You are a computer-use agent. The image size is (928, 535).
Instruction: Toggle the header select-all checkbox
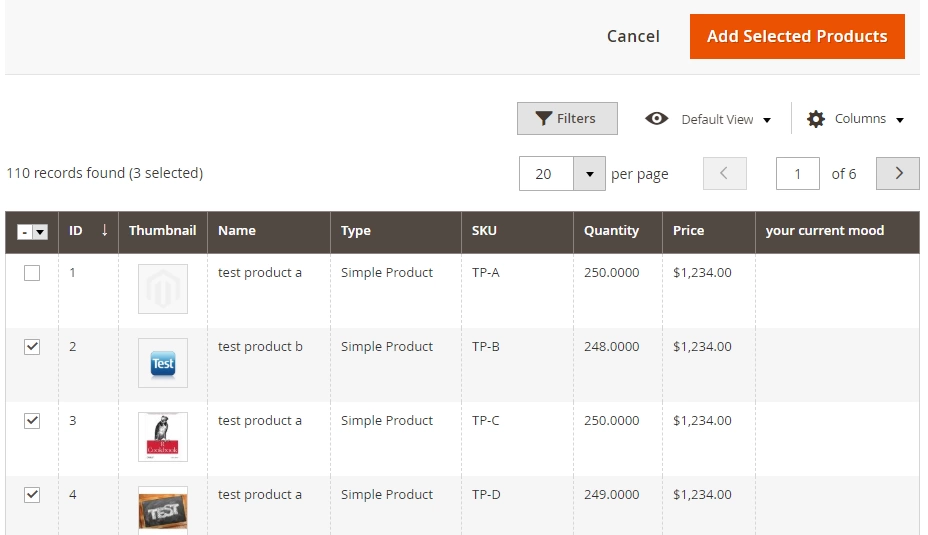coord(24,232)
